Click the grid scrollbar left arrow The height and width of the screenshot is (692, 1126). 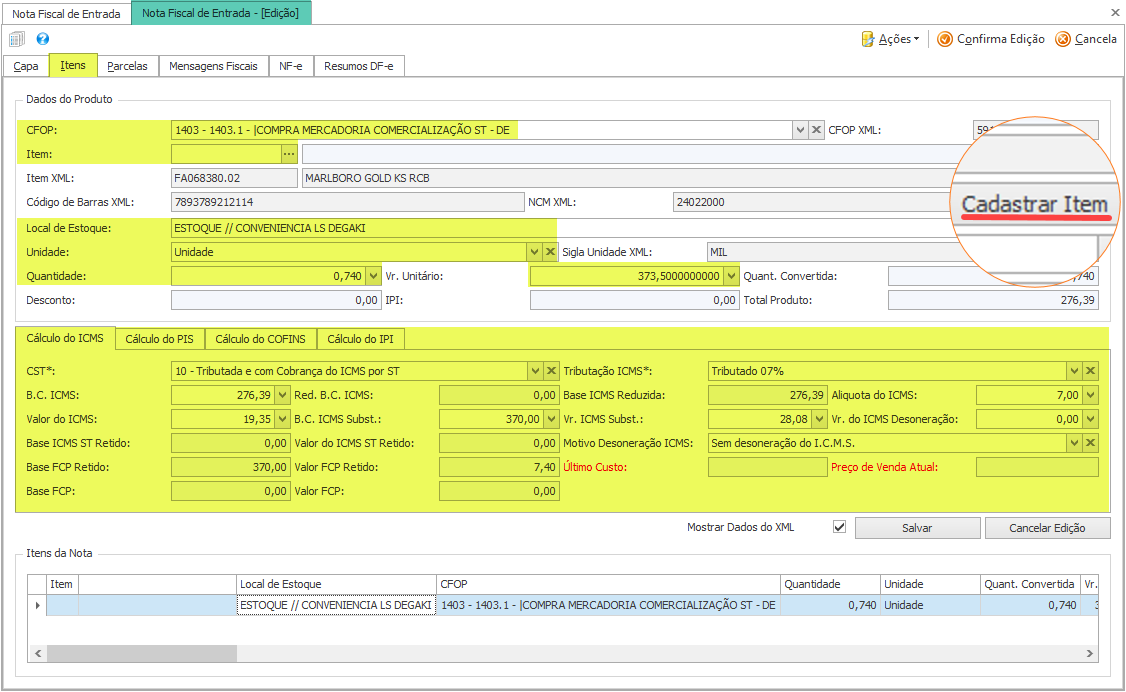38,653
